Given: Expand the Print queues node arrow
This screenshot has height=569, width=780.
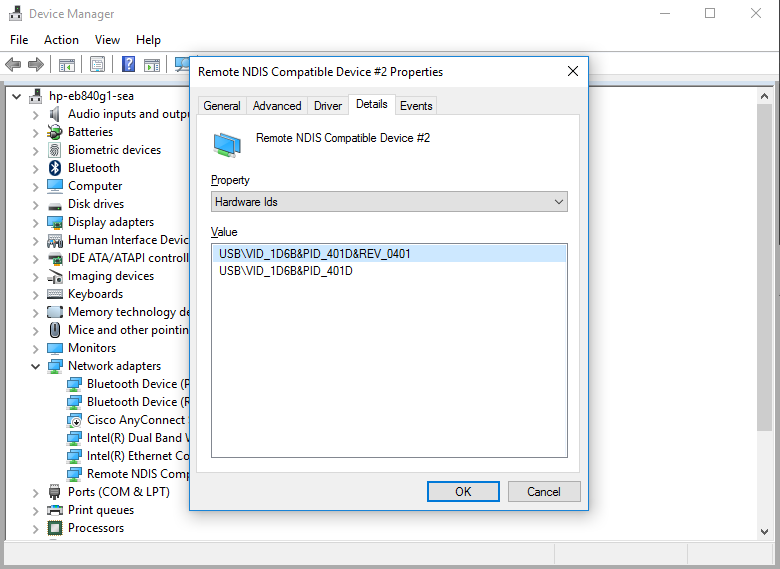Looking at the screenshot, I should point(35,511).
